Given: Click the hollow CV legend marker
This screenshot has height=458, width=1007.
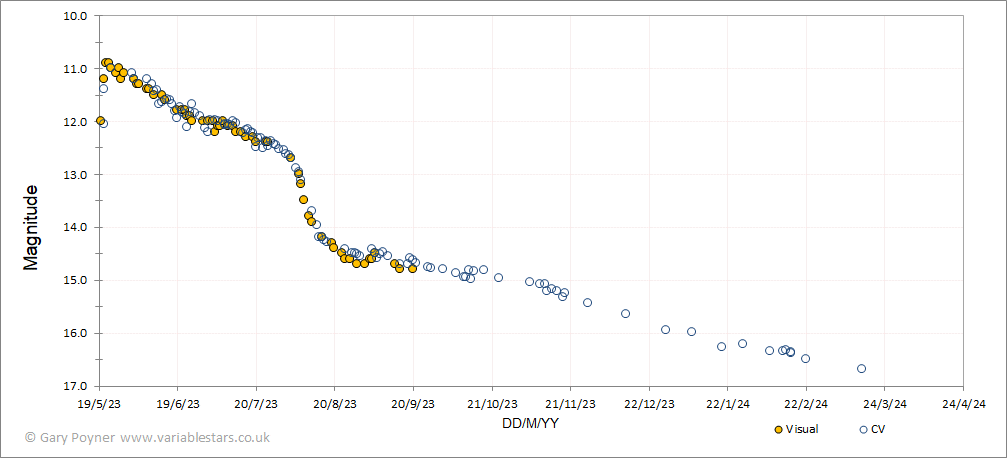Looking at the screenshot, I should click(x=863, y=429).
